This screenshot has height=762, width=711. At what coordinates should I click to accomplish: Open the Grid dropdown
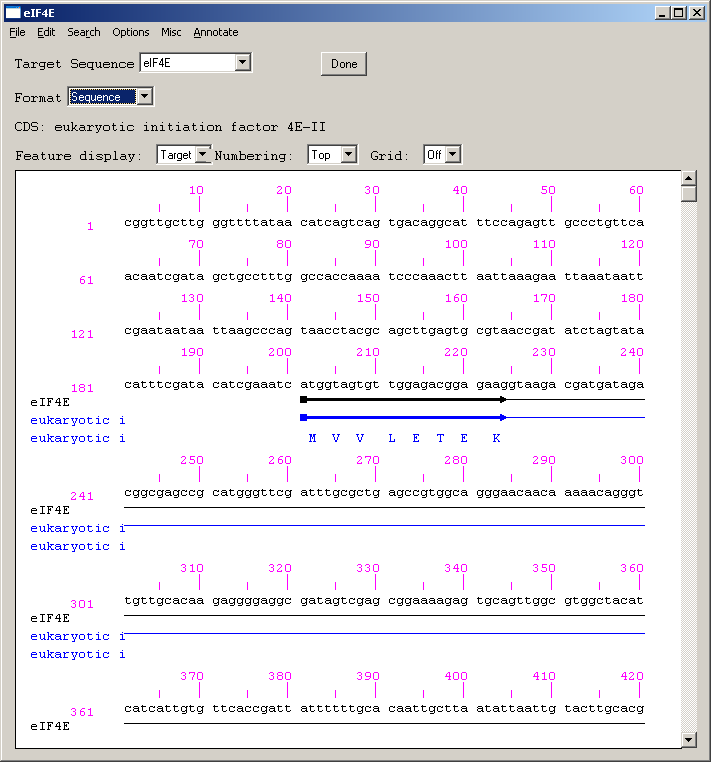pos(452,155)
